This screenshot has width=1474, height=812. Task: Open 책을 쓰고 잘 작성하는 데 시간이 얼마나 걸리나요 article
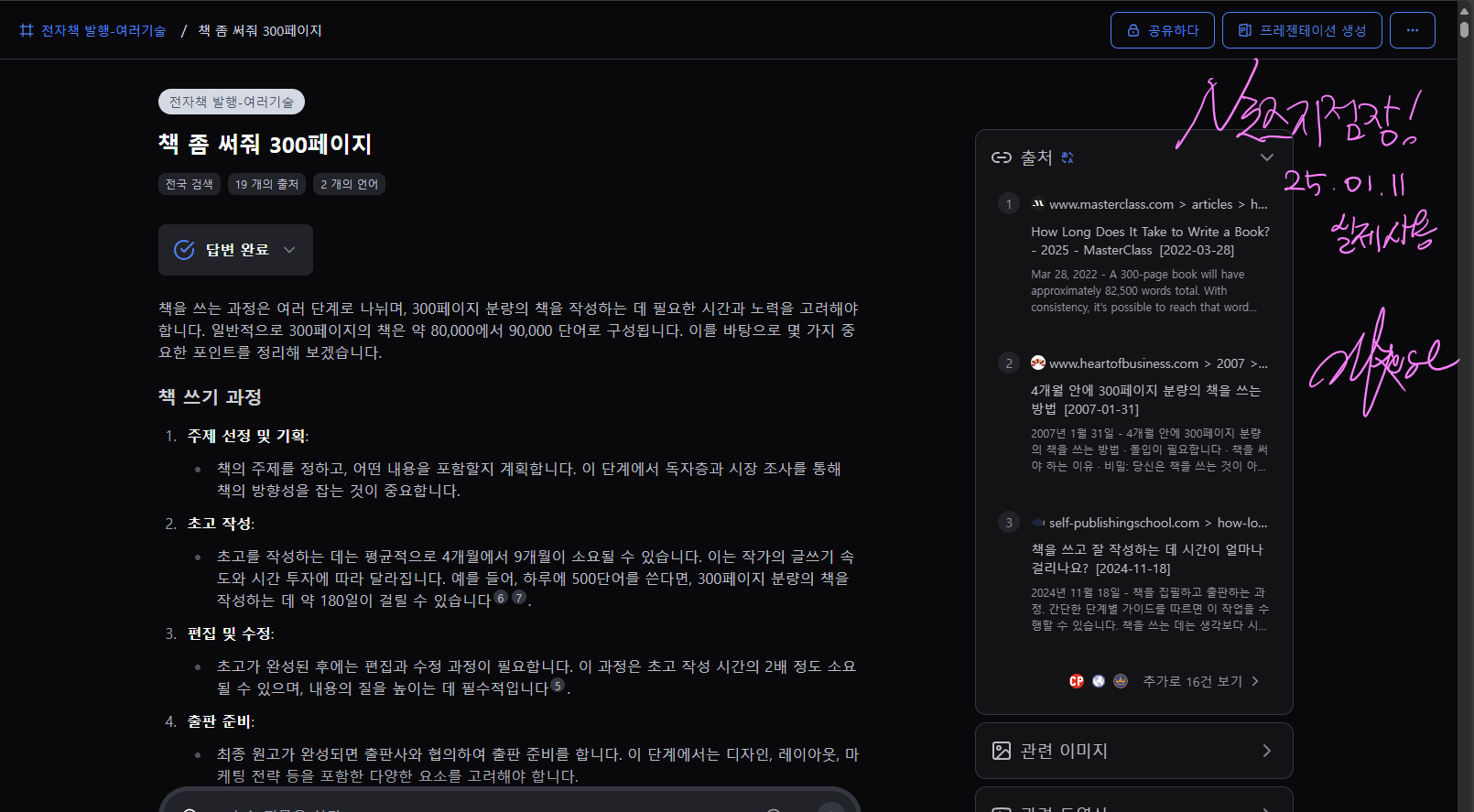click(1146, 559)
